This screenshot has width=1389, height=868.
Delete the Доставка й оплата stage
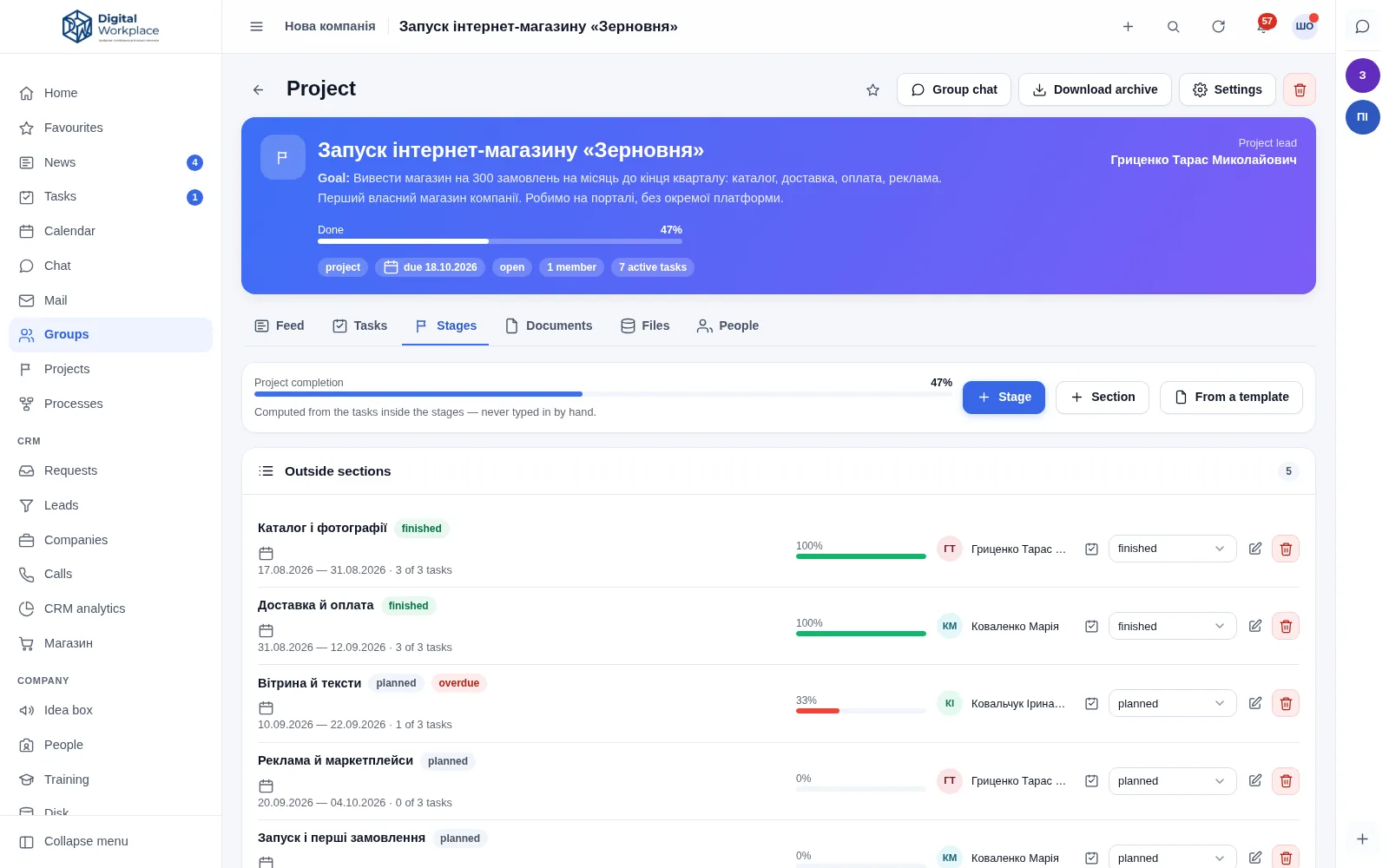1286,626
